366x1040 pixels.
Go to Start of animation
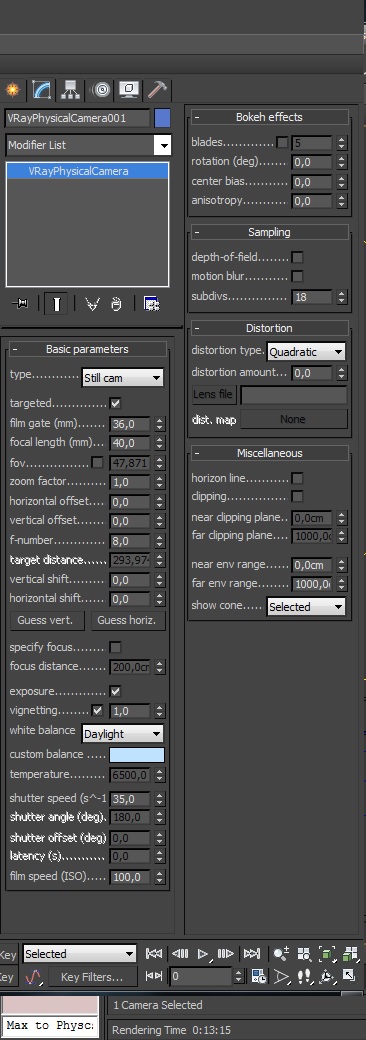[x=154, y=954]
